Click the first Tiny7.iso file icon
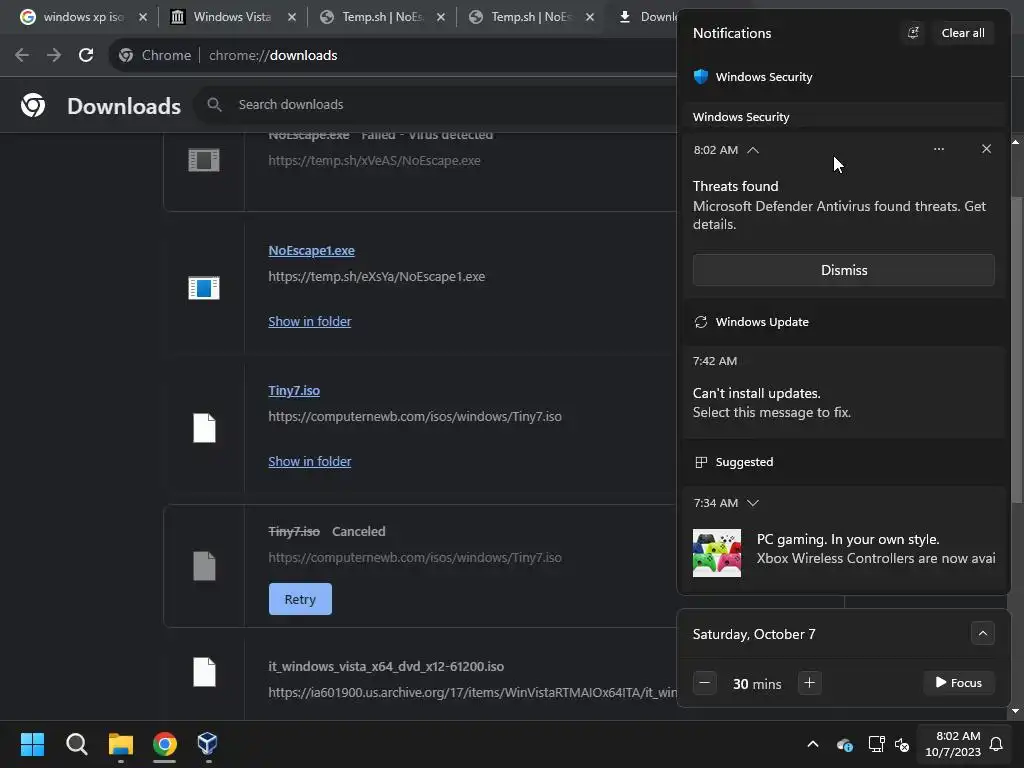 point(204,428)
